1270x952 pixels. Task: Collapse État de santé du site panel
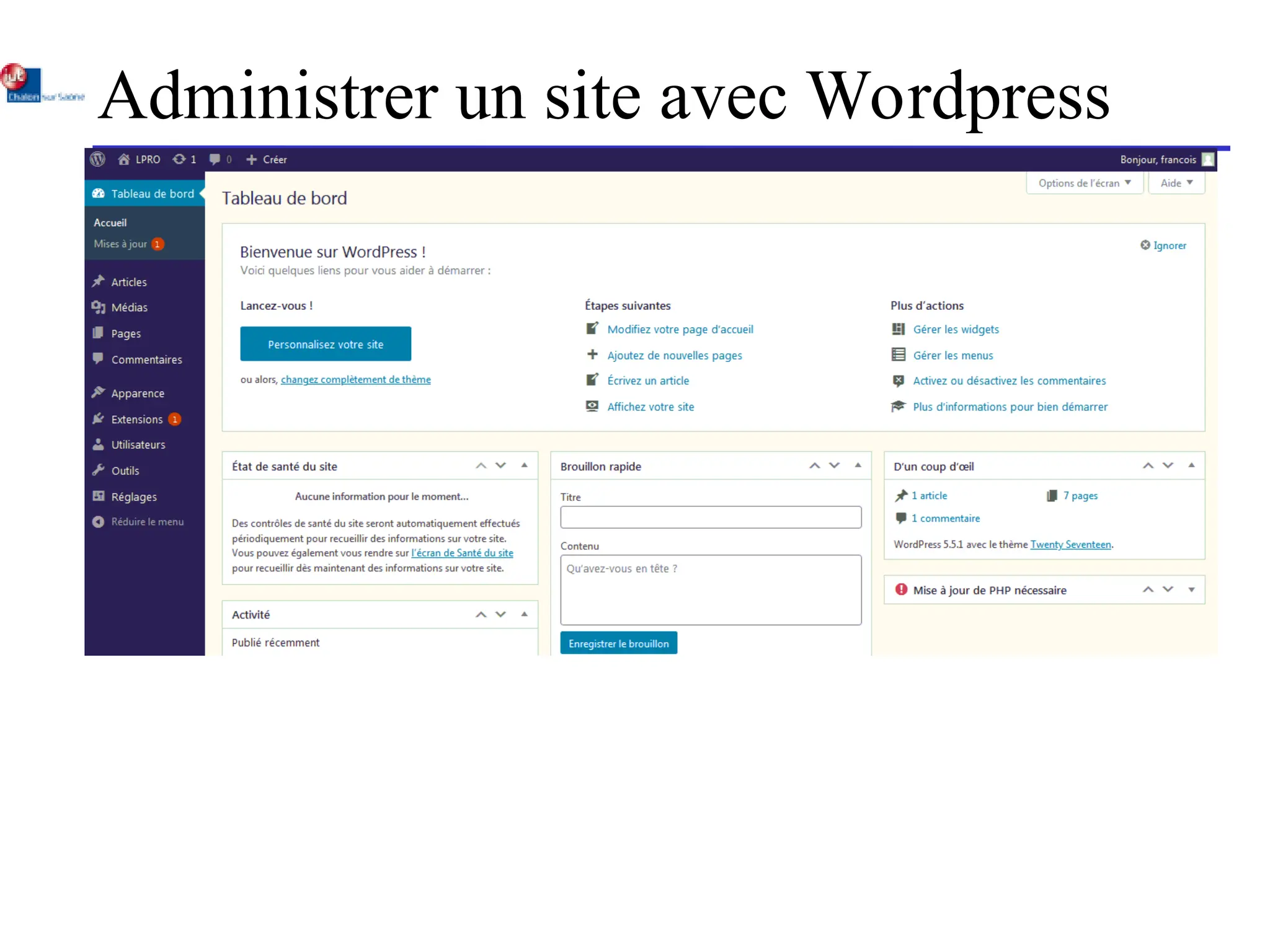pos(525,465)
